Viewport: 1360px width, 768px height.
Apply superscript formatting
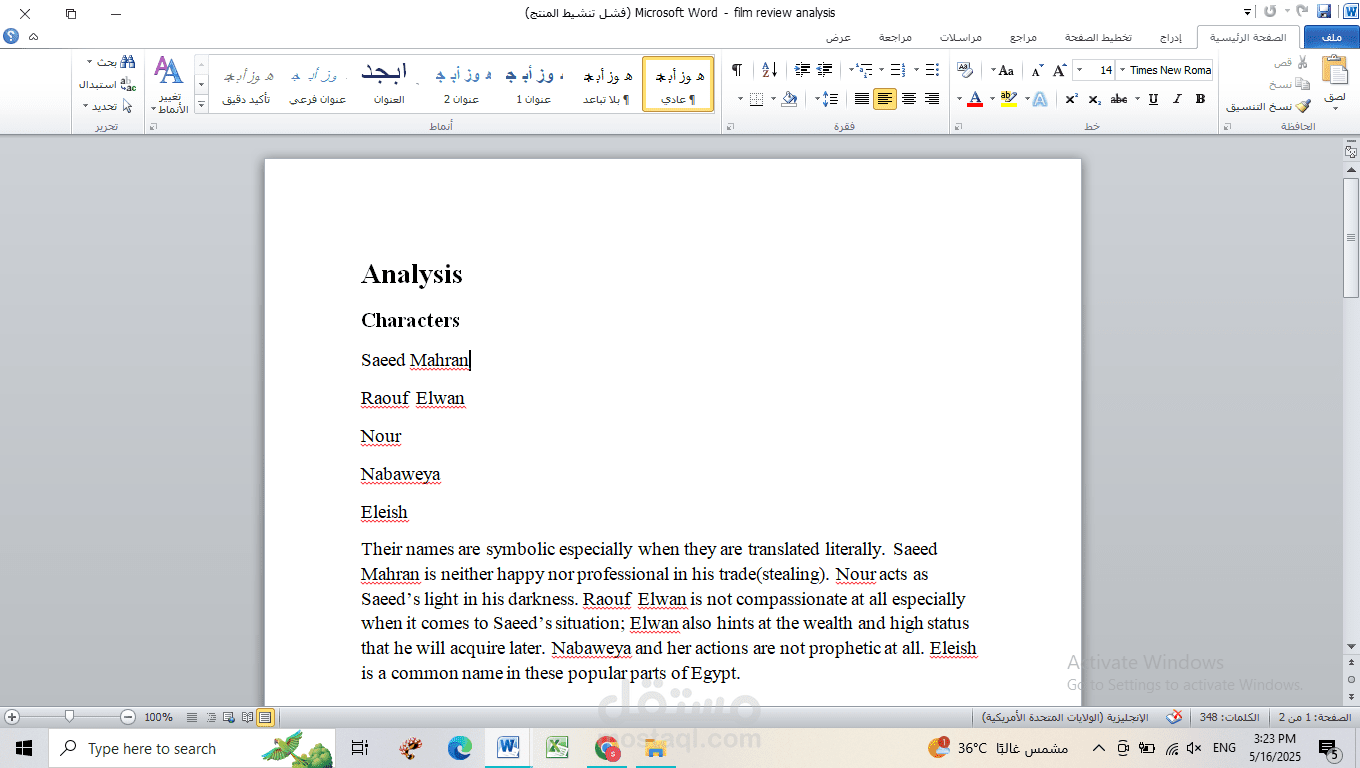point(1071,99)
